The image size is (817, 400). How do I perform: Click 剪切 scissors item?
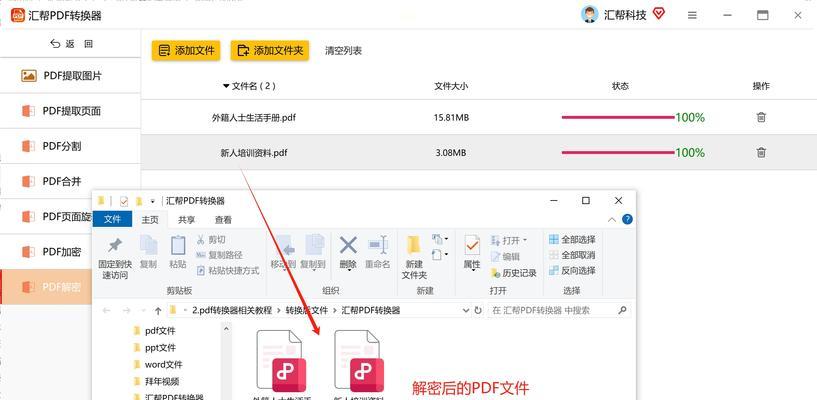pyautogui.click(x=211, y=240)
